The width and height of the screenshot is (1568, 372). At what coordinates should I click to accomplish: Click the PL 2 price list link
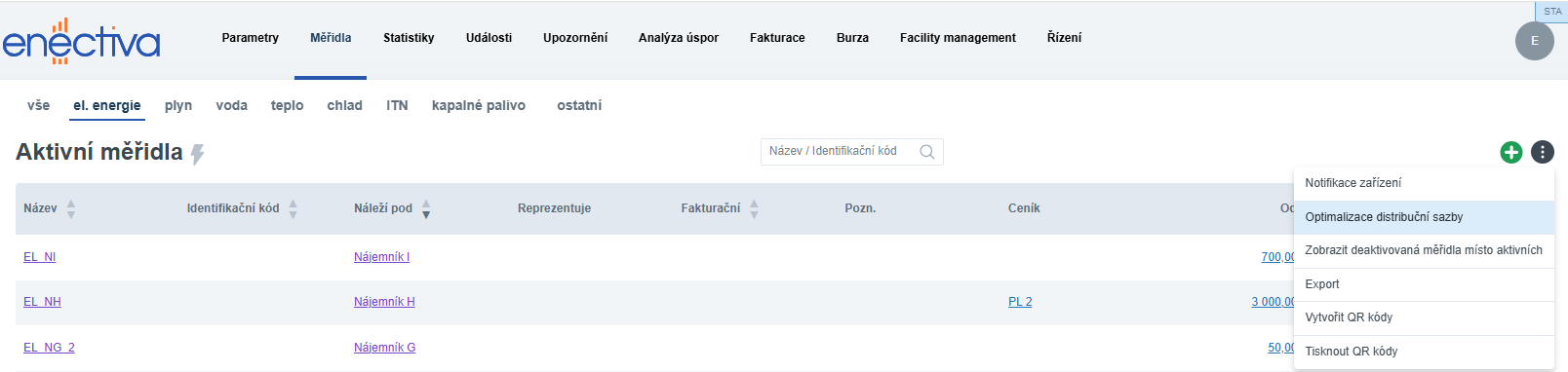click(x=1020, y=302)
